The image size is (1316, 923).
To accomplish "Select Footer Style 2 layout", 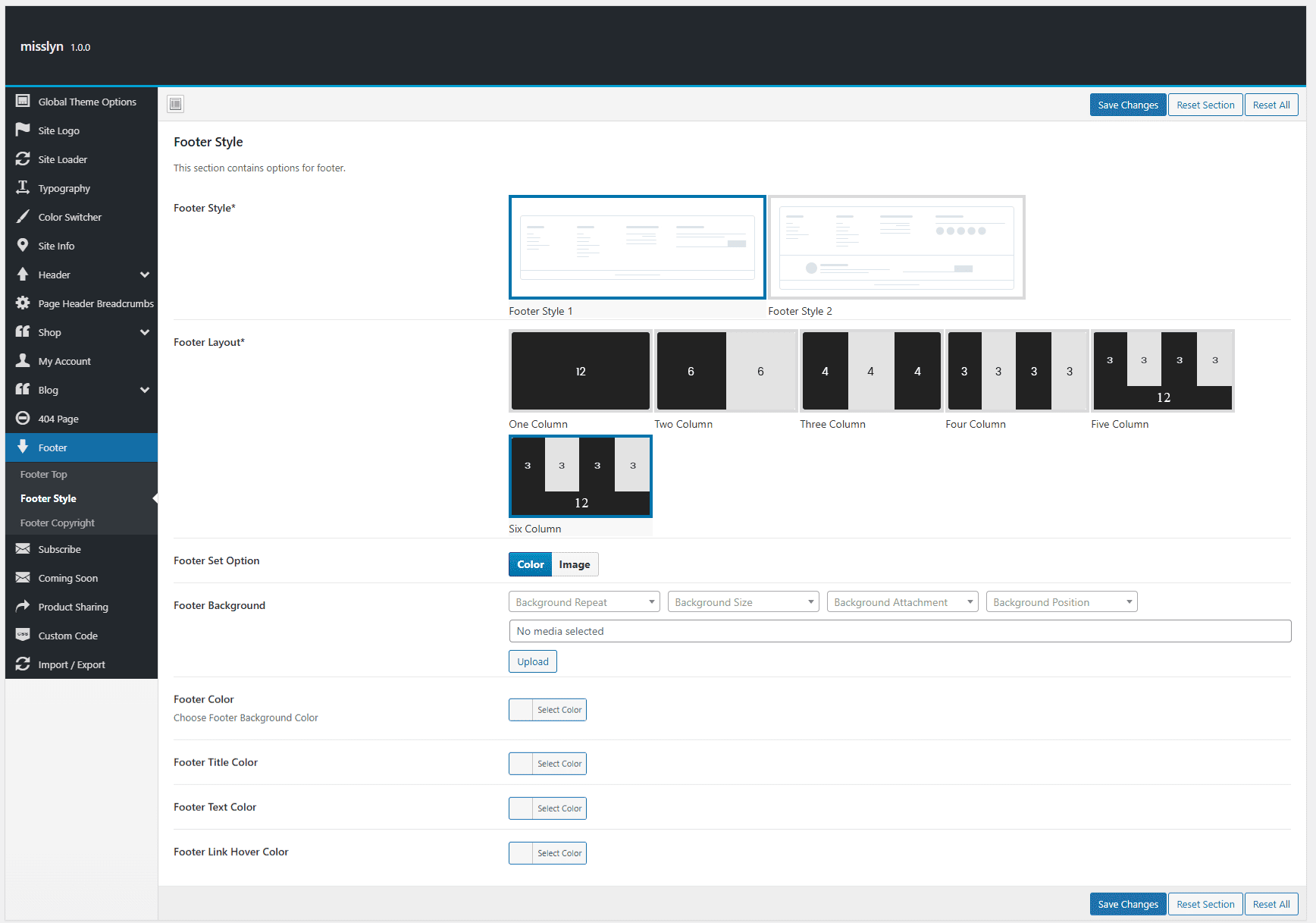I will click(897, 247).
